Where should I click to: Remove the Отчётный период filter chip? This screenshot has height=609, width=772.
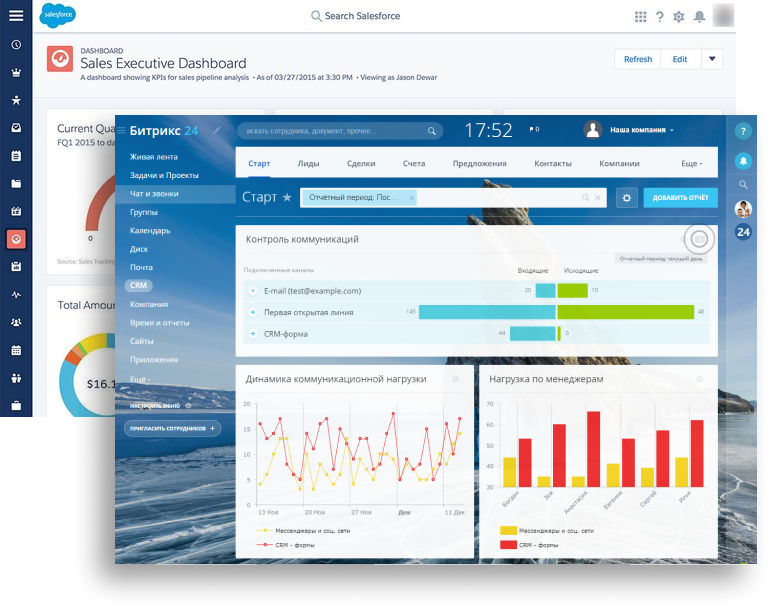(412, 198)
